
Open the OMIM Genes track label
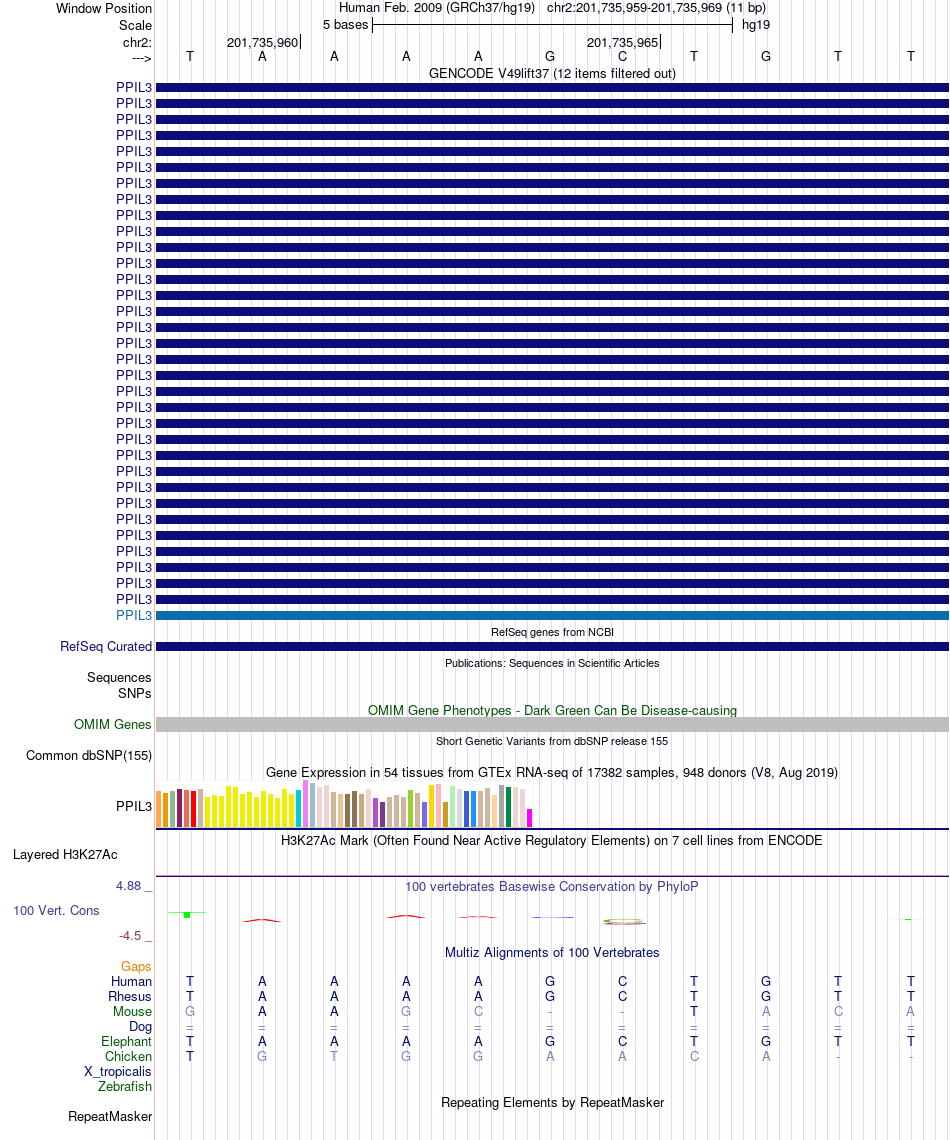pos(113,724)
